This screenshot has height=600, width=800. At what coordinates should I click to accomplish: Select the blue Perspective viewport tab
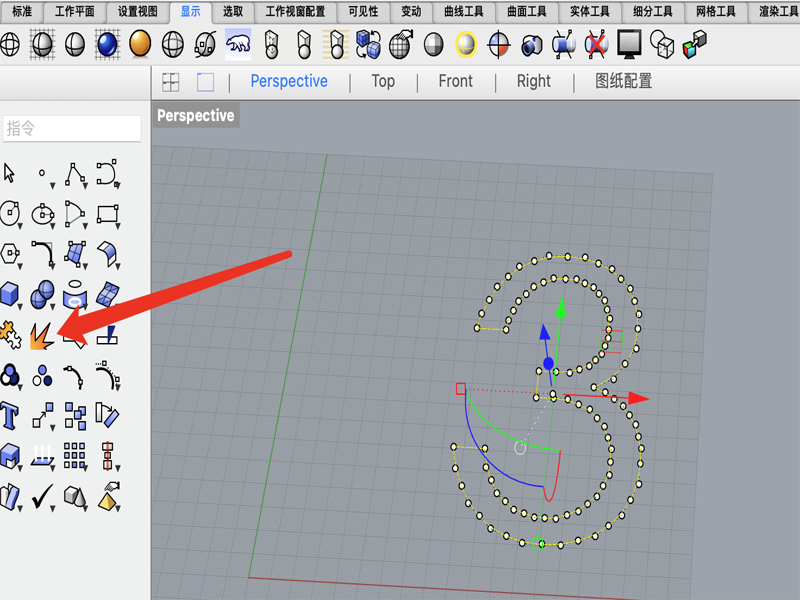click(x=289, y=81)
